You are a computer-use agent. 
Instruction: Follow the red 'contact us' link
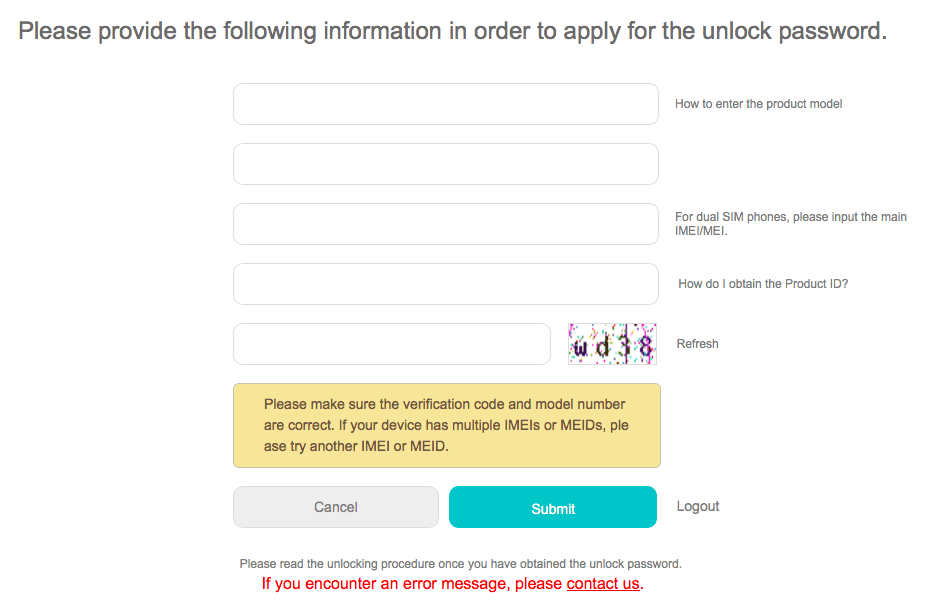click(x=602, y=583)
